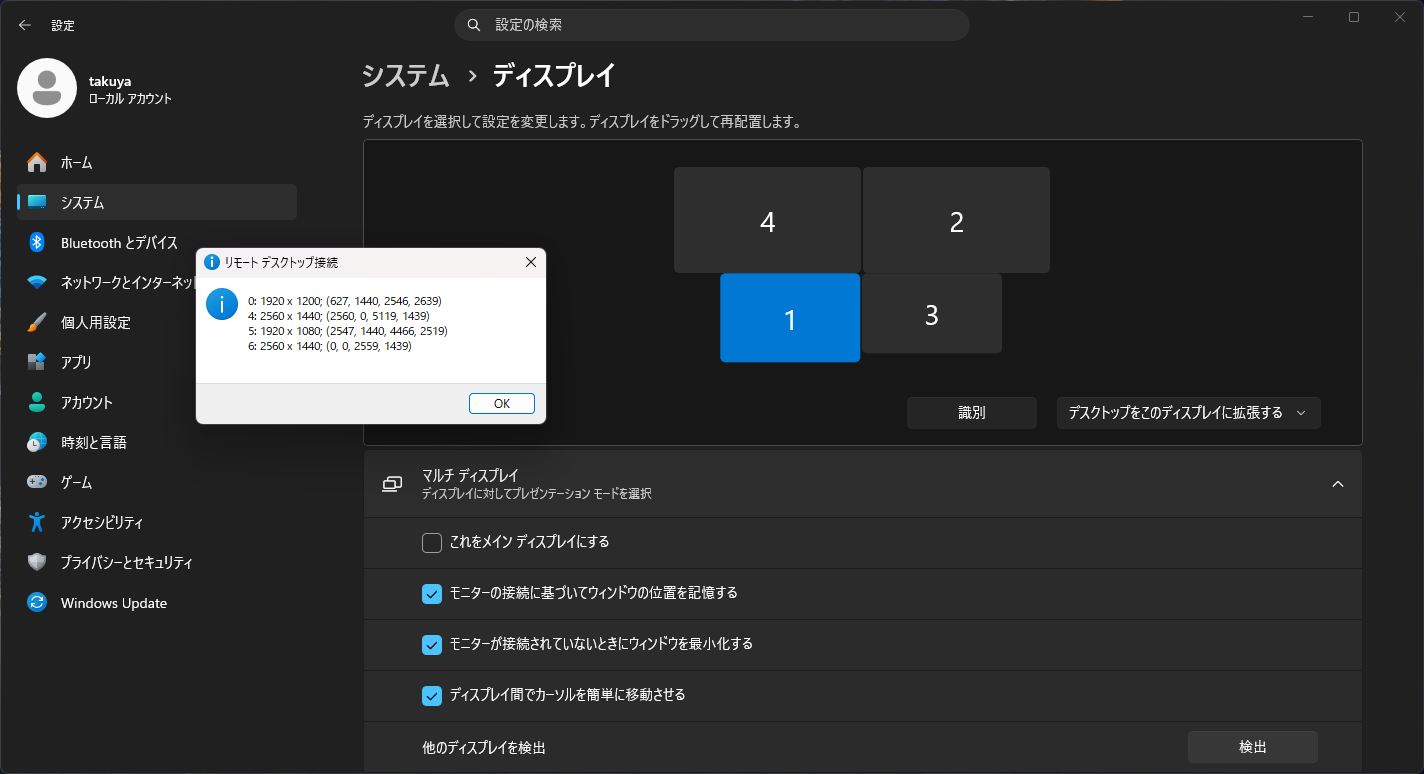1424x774 pixels.
Task: Maximize the Settings window
Action: point(1354,17)
